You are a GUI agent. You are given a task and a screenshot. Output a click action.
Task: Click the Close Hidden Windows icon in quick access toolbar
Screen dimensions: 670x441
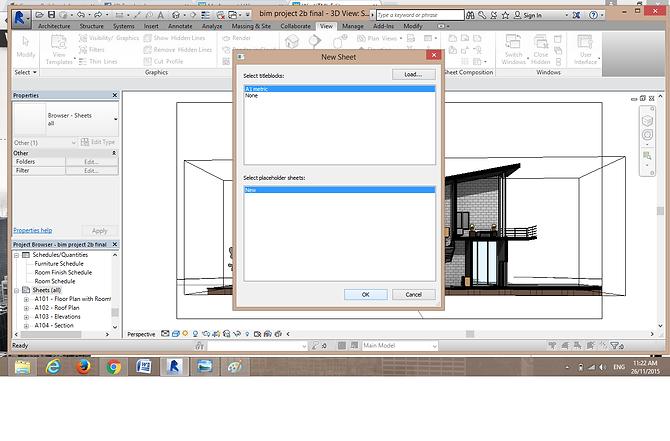click(x=221, y=15)
